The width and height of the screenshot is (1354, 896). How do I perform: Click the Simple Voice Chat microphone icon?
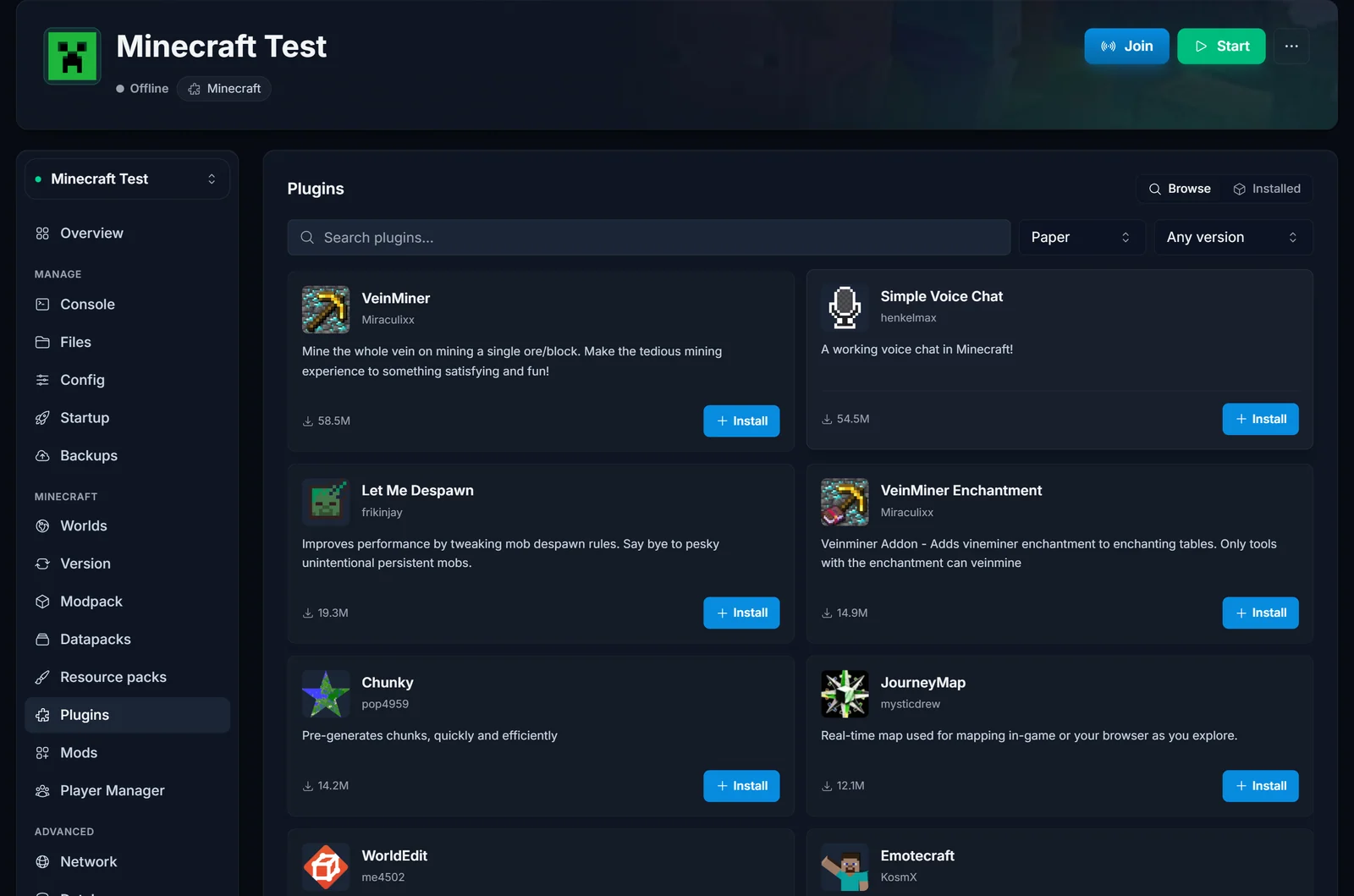(x=845, y=307)
